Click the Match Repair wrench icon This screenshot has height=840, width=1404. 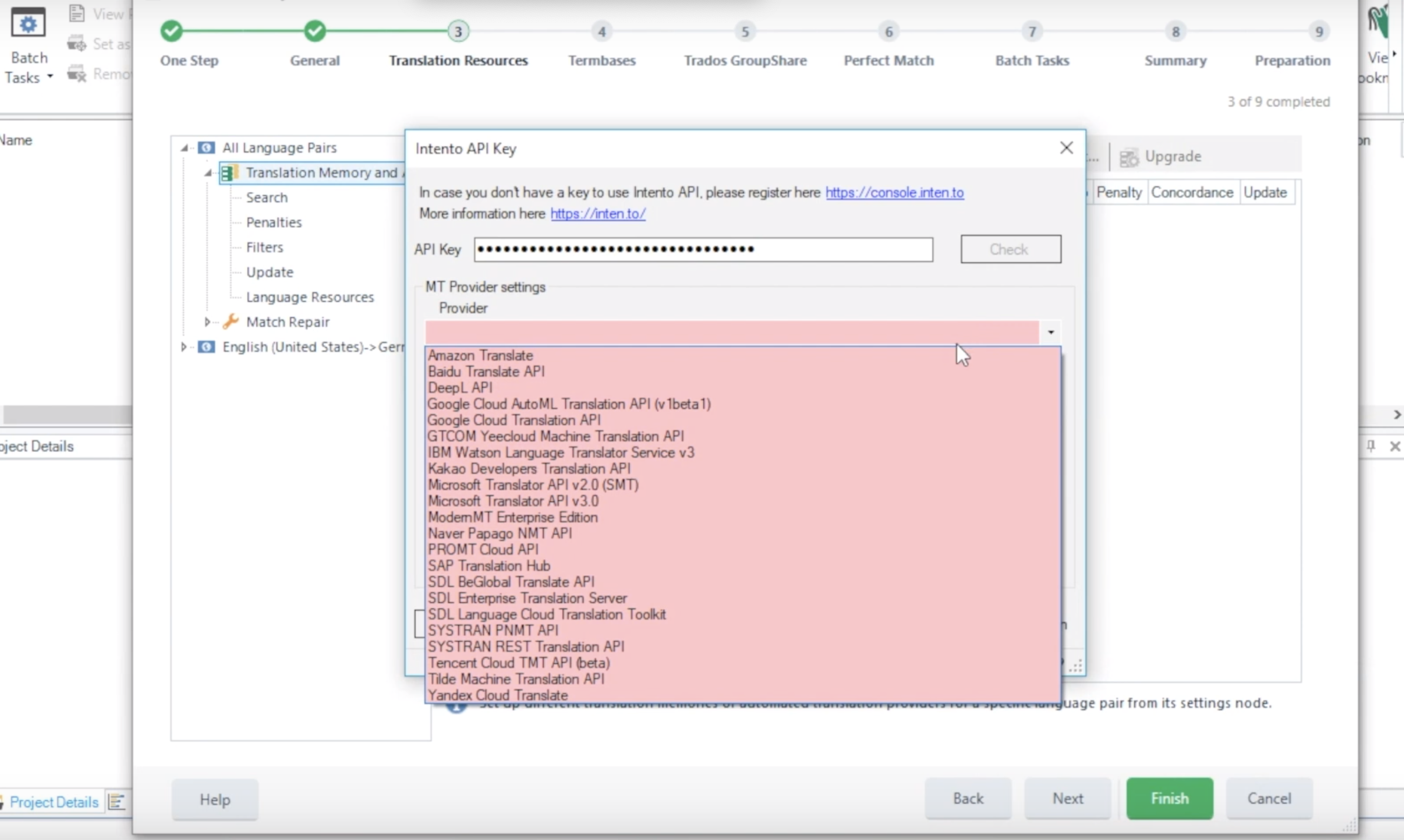pyautogui.click(x=231, y=321)
